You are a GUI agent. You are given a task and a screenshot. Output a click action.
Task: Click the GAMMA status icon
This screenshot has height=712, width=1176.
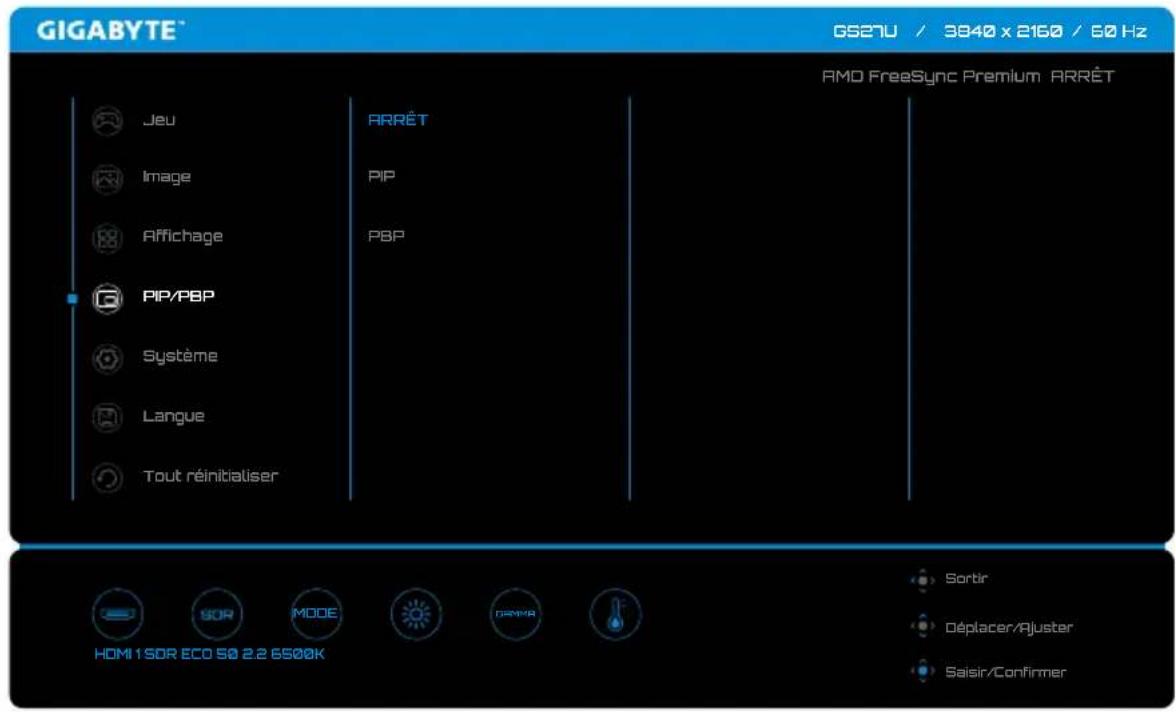515,614
